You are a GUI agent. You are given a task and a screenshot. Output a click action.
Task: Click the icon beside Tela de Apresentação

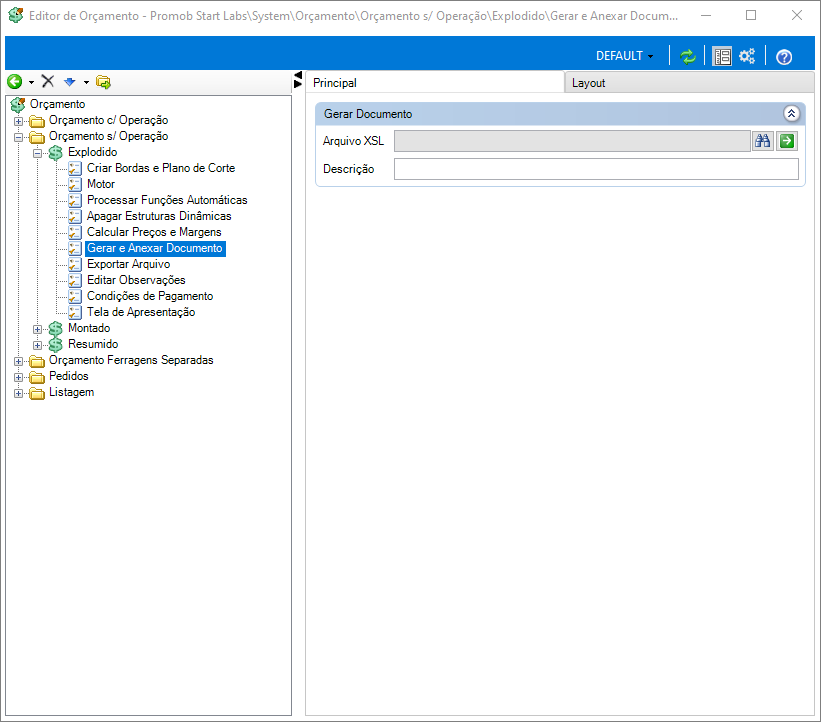coord(75,313)
